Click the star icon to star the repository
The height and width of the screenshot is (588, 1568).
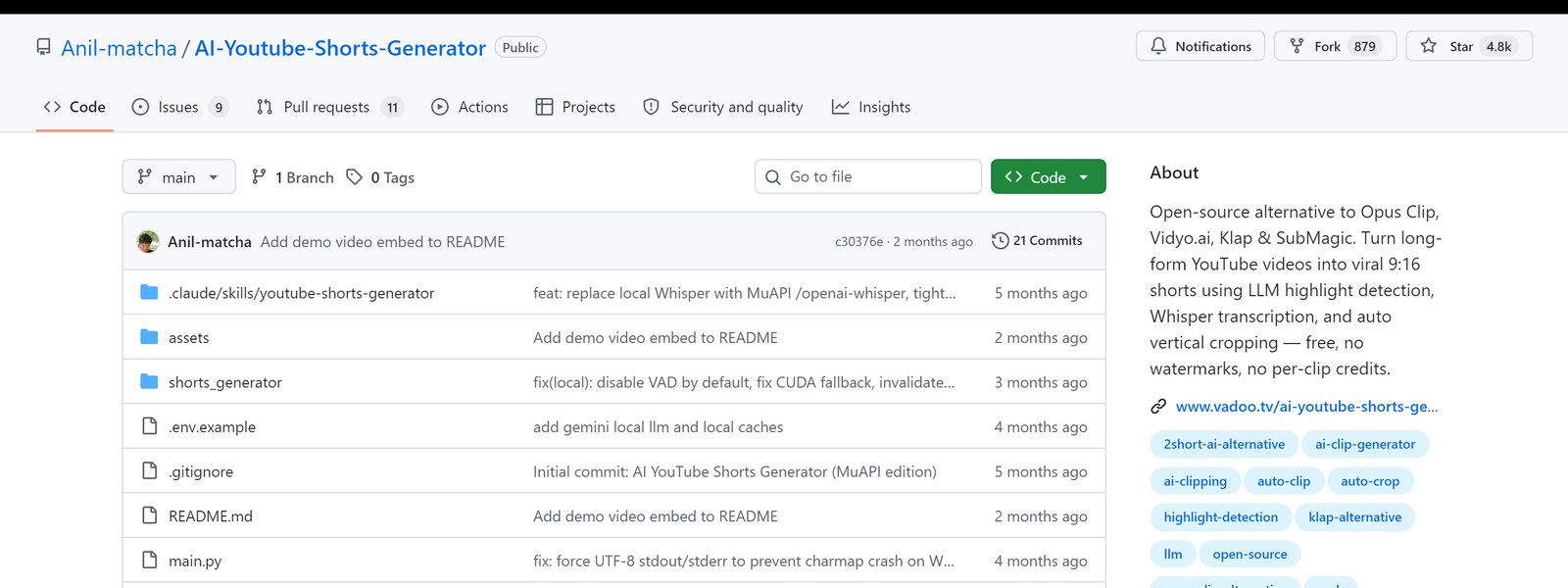click(x=1429, y=46)
